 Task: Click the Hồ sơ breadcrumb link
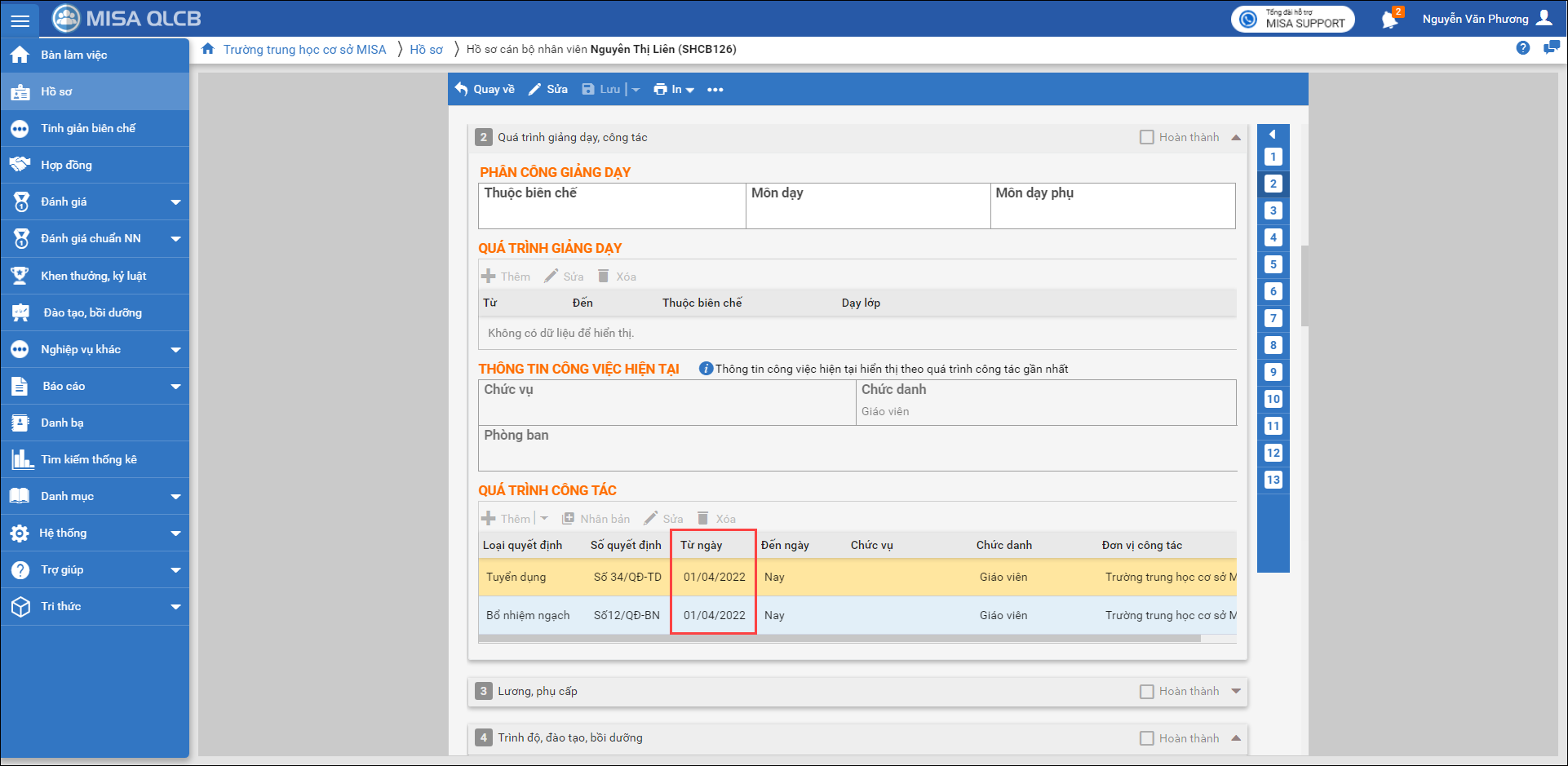click(x=426, y=50)
